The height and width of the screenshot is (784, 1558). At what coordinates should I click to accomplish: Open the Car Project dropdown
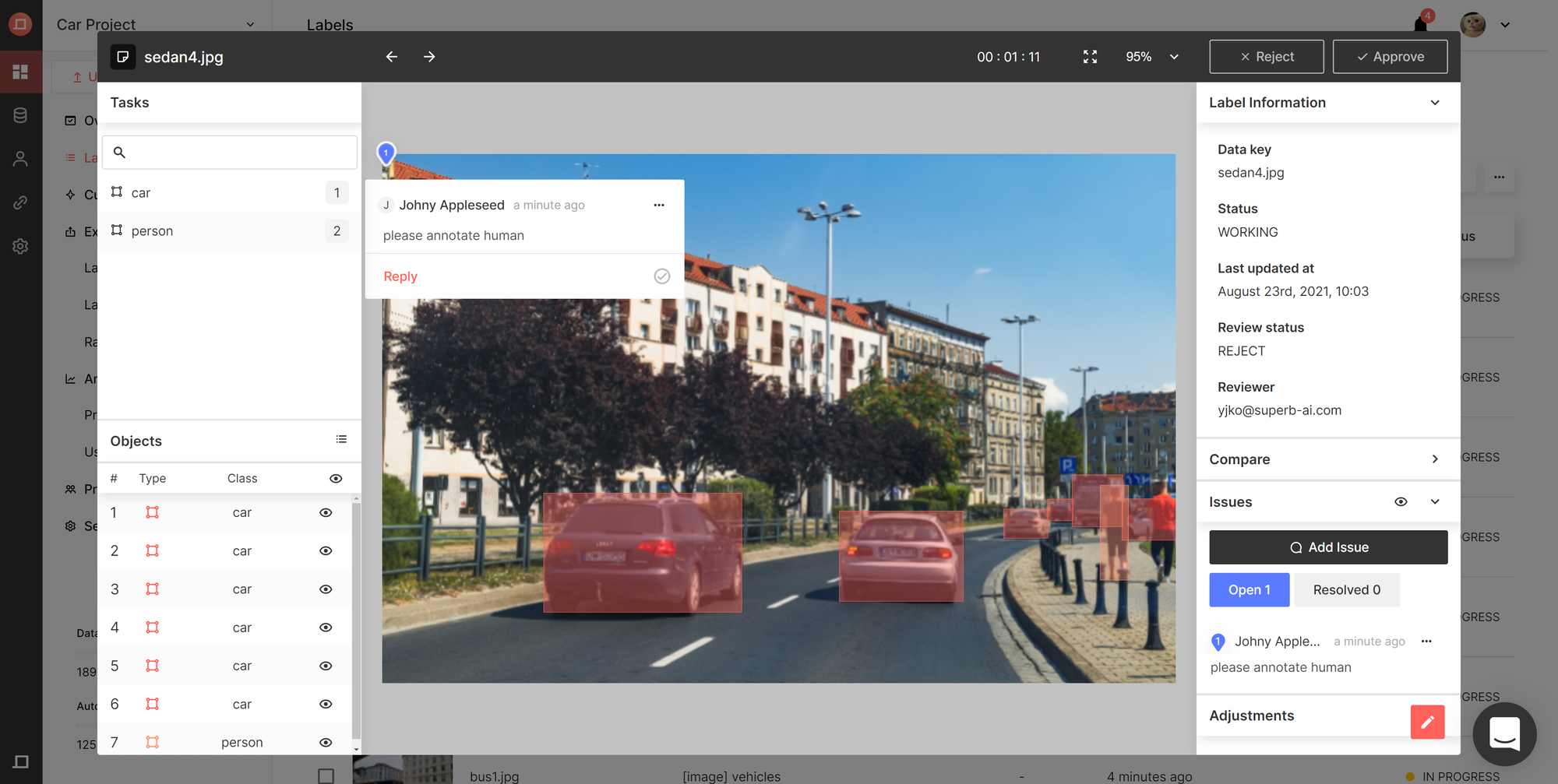pyautogui.click(x=250, y=25)
